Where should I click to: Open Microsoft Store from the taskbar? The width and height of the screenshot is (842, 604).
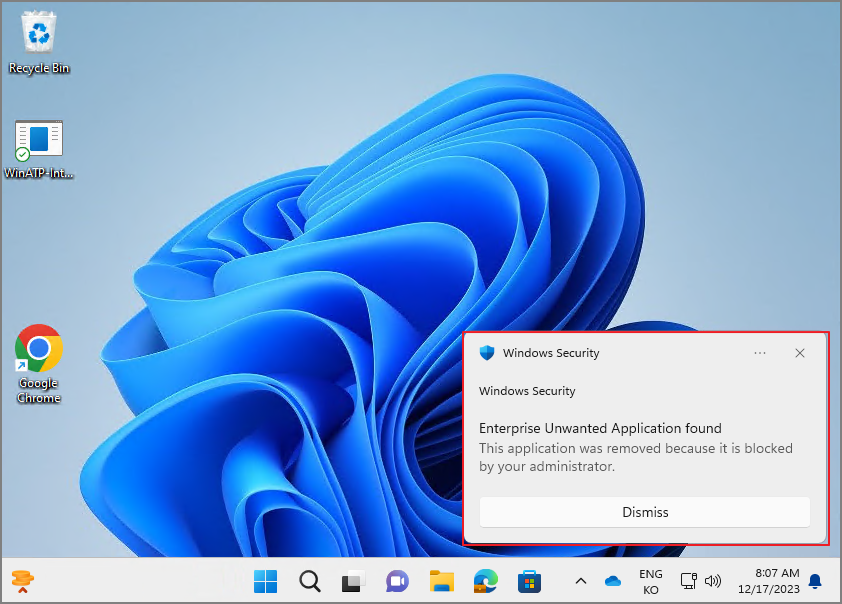coord(529,581)
